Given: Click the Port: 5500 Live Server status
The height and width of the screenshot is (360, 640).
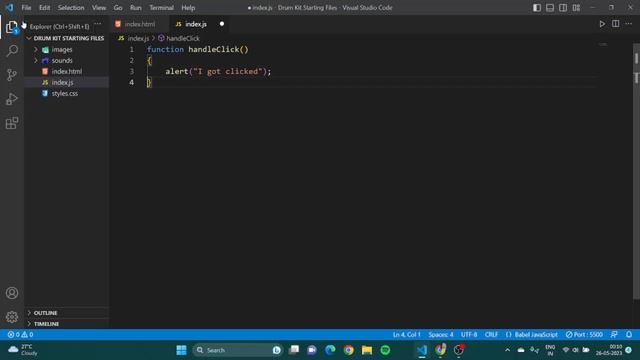Looking at the screenshot, I should 584,334.
